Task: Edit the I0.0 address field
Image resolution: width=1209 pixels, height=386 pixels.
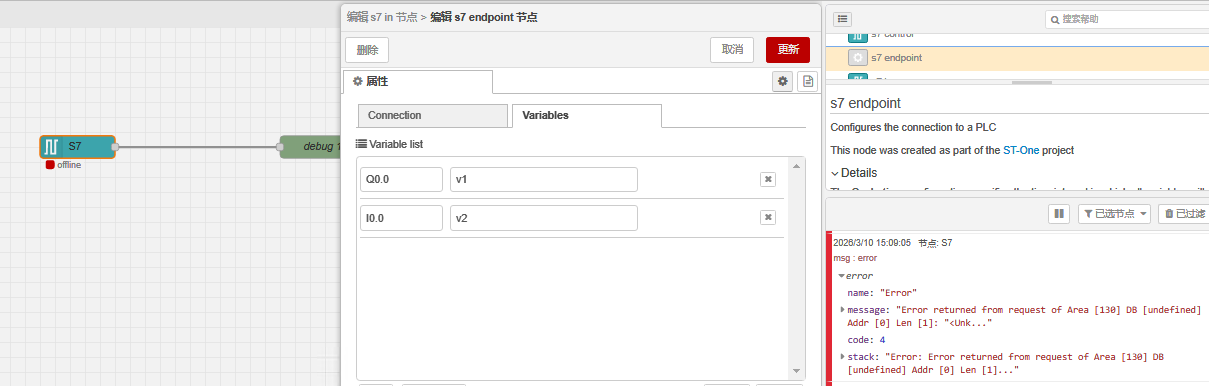Action: pyautogui.click(x=401, y=217)
